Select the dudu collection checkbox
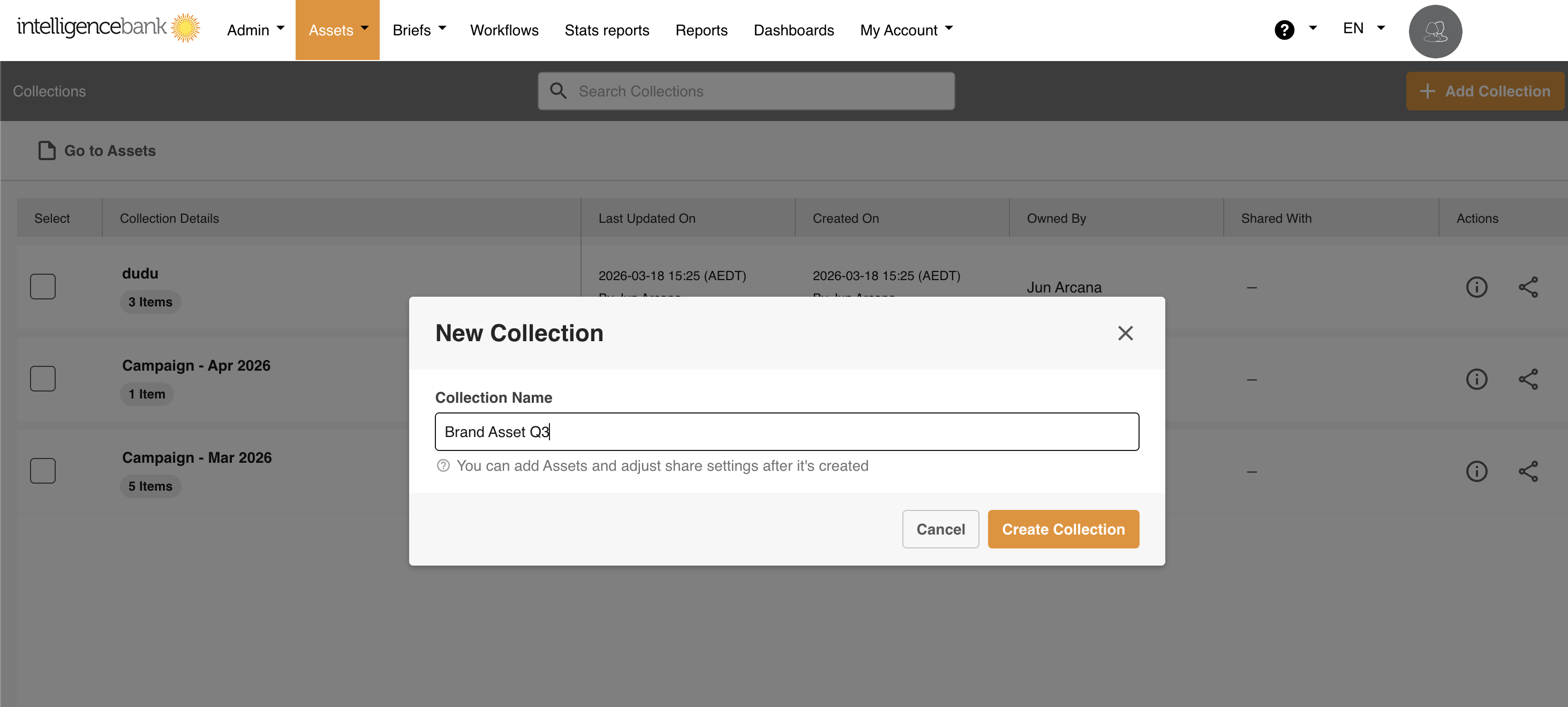 [43, 286]
